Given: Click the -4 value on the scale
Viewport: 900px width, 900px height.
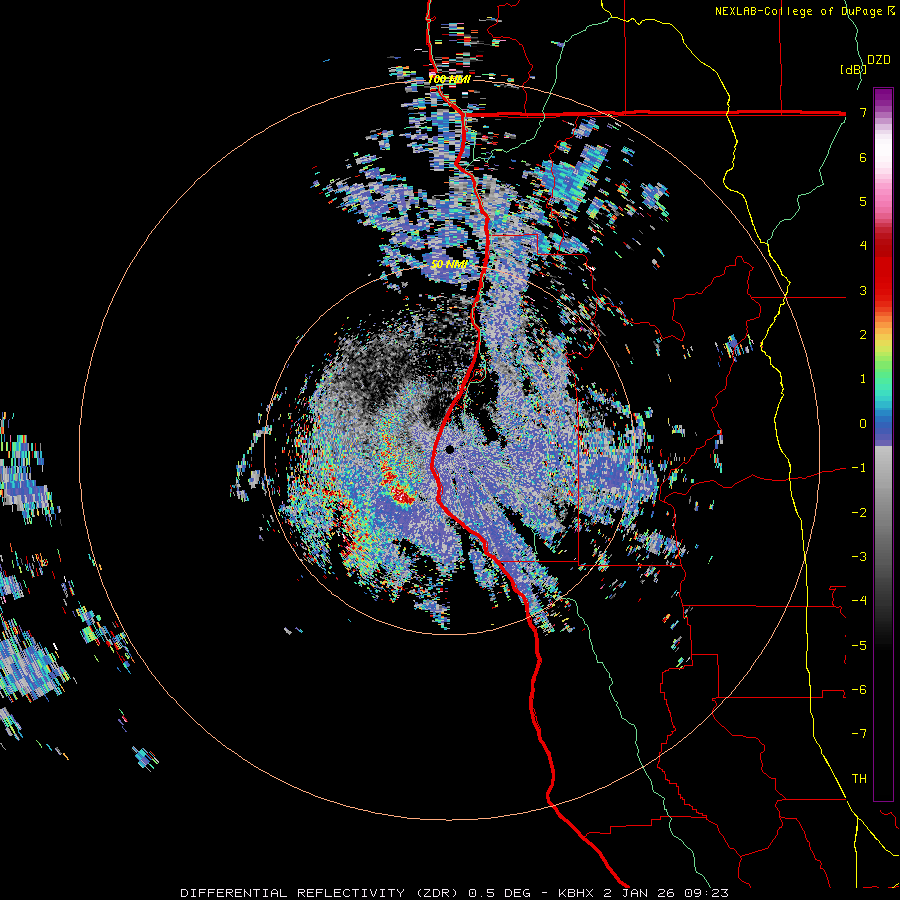Looking at the screenshot, I should pyautogui.click(x=859, y=601).
